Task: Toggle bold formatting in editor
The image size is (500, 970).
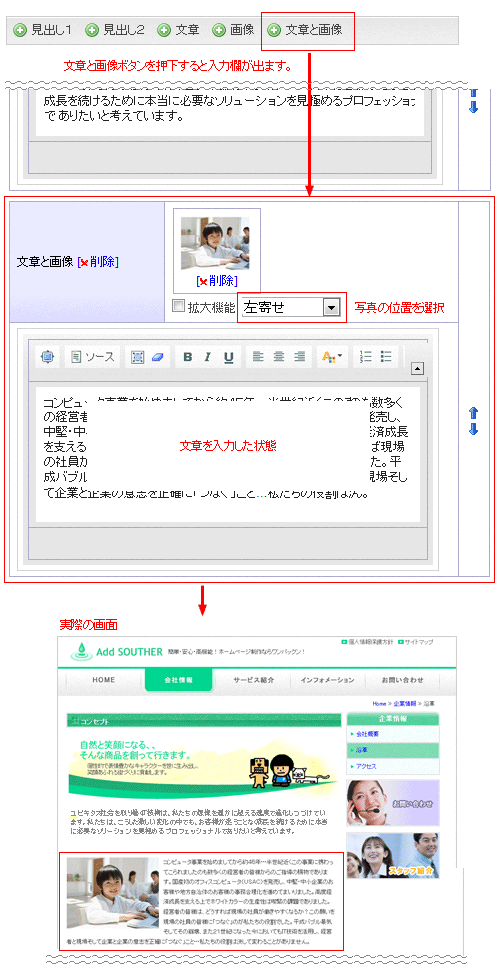Action: 188,356
